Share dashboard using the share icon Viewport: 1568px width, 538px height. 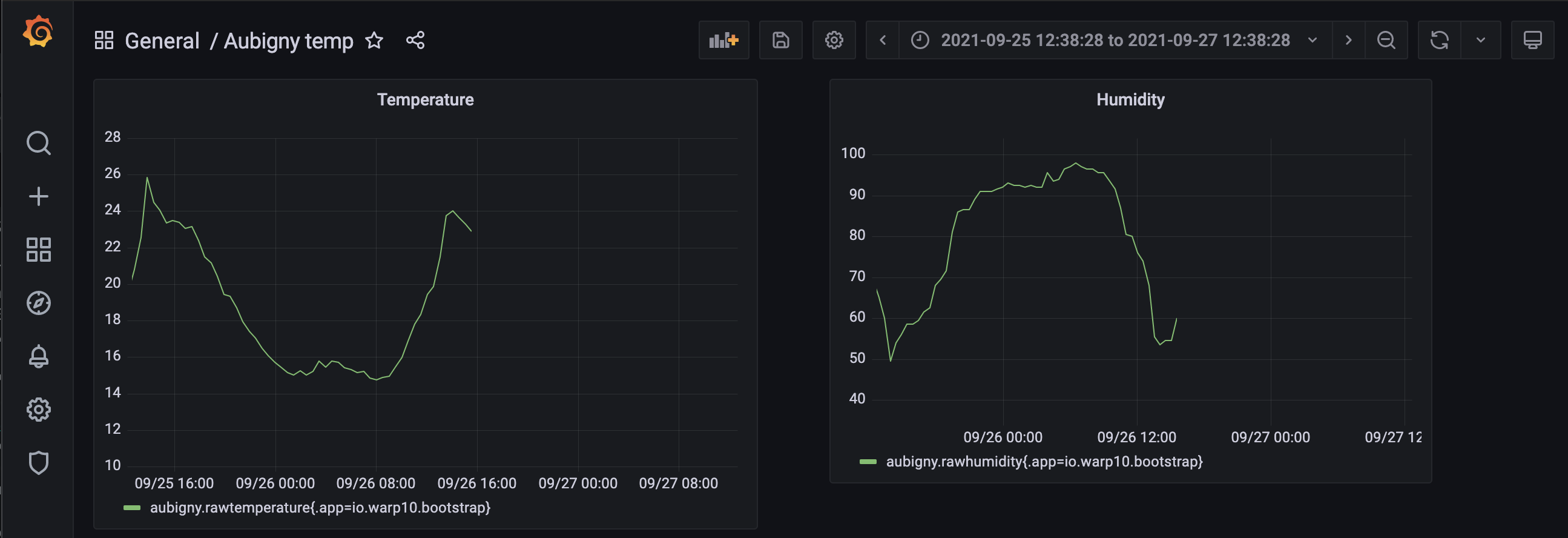pos(415,40)
